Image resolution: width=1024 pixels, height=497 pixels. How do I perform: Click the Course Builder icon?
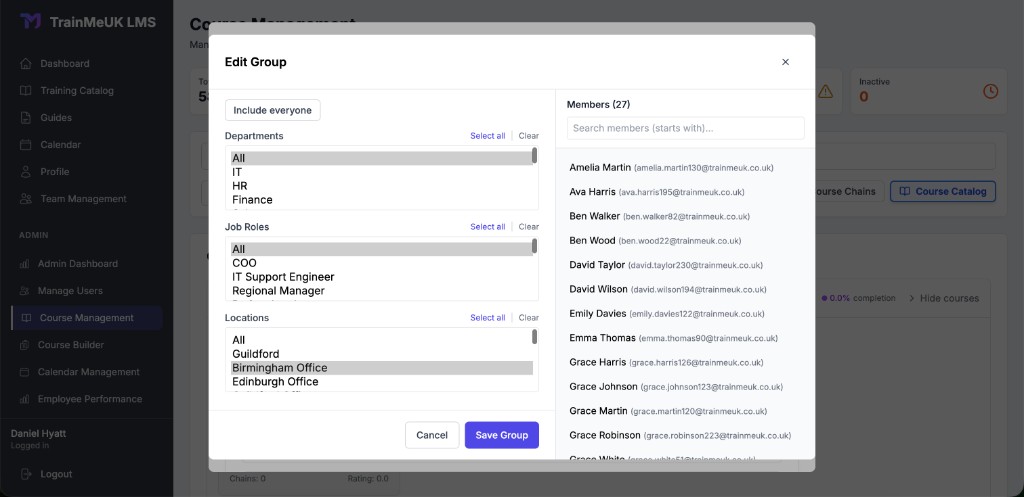click(24, 345)
